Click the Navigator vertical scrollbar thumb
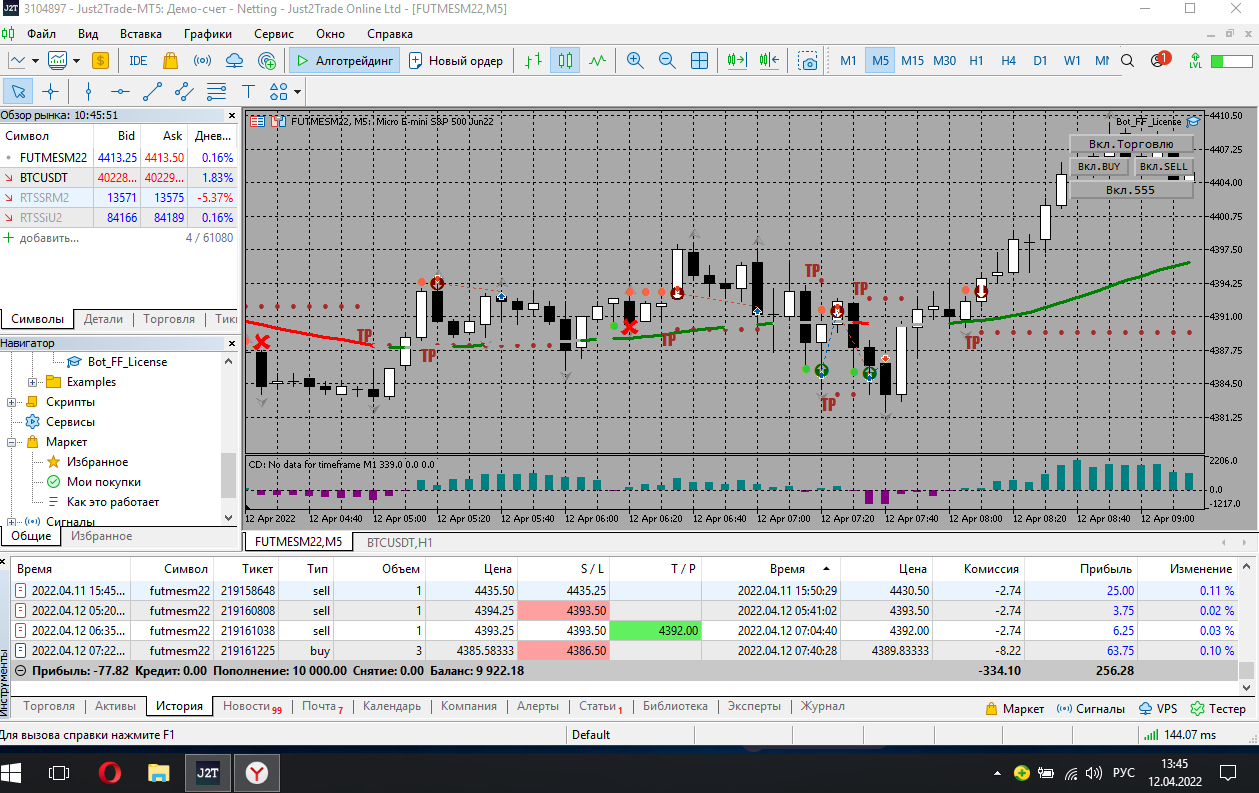The image size is (1259, 793). pos(229,474)
